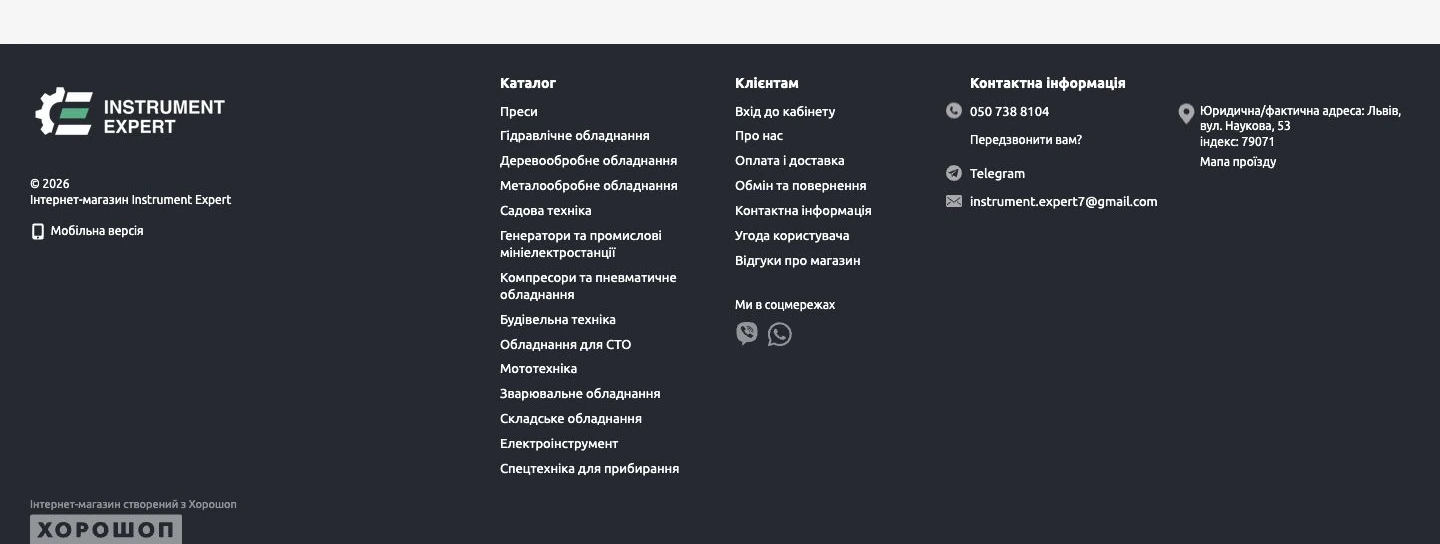Open Деревообробне обладнання category
The width and height of the screenshot is (1440, 544).
click(x=589, y=161)
